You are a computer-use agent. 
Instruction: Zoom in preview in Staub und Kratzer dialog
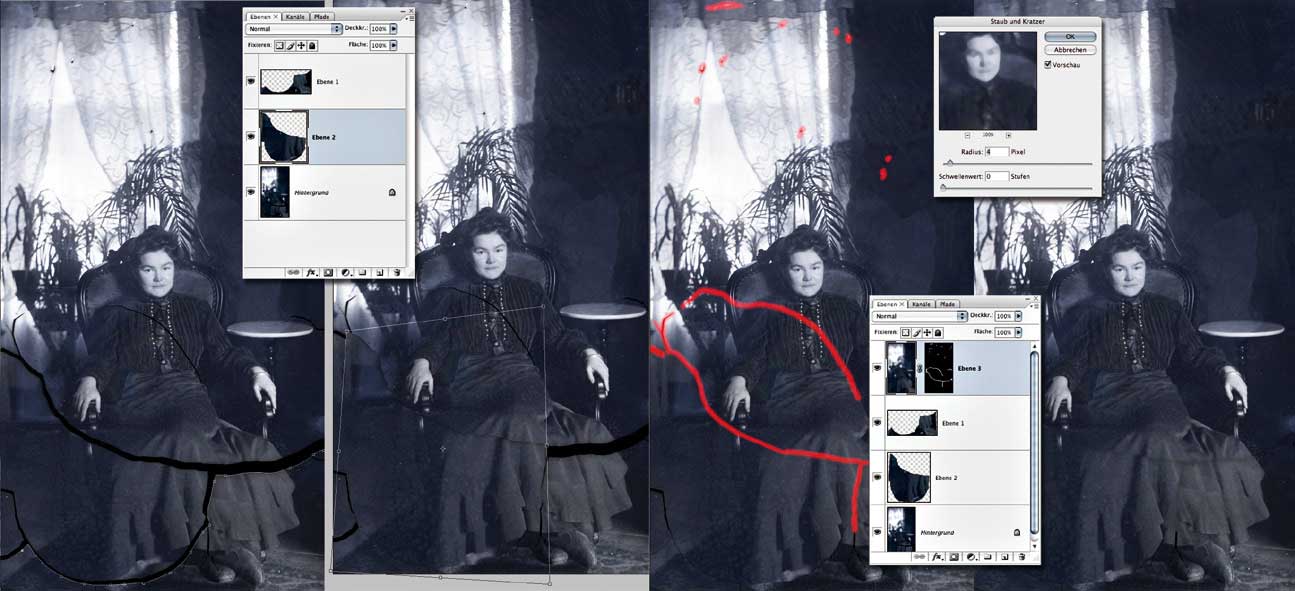[1008, 135]
